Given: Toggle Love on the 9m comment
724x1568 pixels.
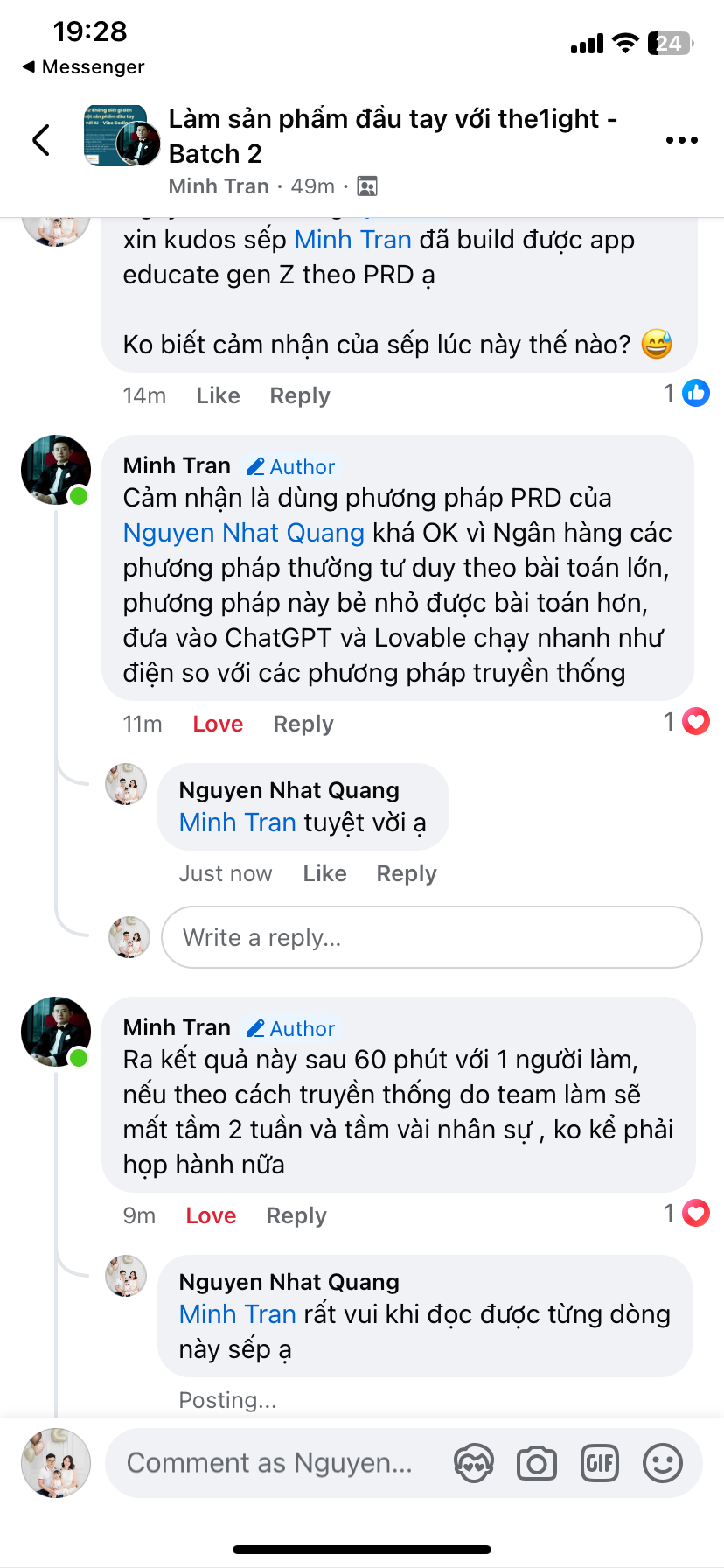Looking at the screenshot, I should click(x=211, y=1215).
